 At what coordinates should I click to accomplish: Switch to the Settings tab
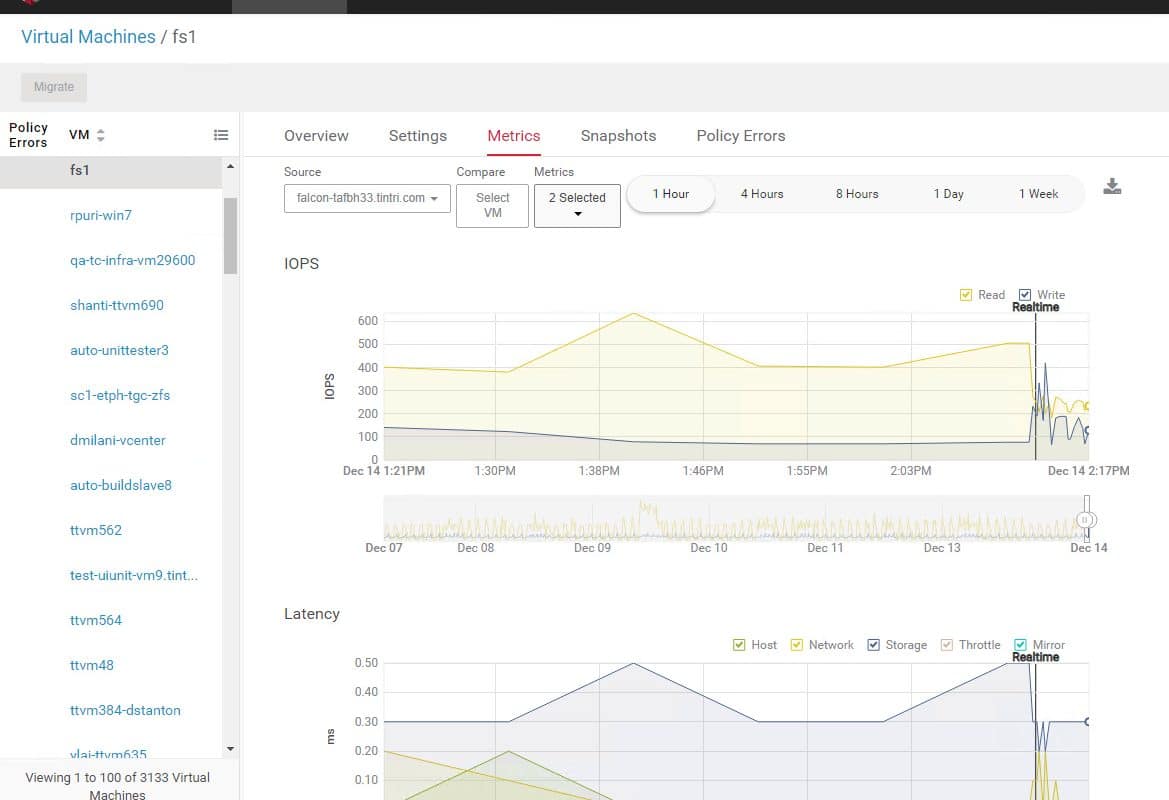click(x=418, y=136)
